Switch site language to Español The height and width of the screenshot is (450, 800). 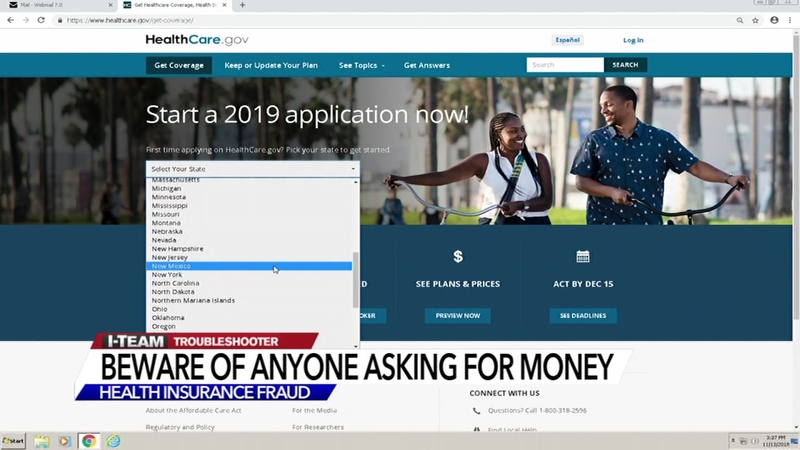[x=567, y=40]
